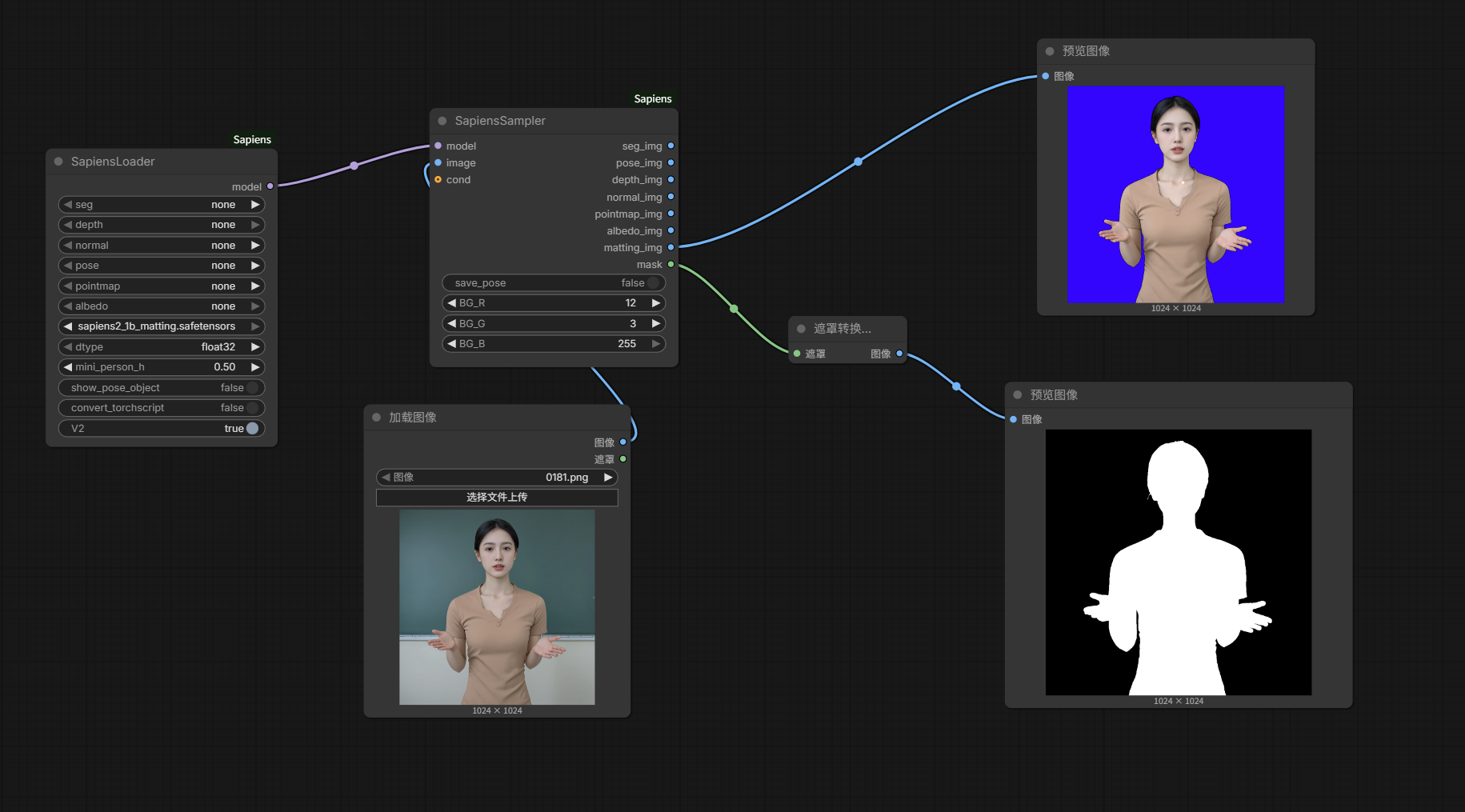1465x812 pixels.
Task: Click the pointmap_img output port
Action: tap(670, 214)
